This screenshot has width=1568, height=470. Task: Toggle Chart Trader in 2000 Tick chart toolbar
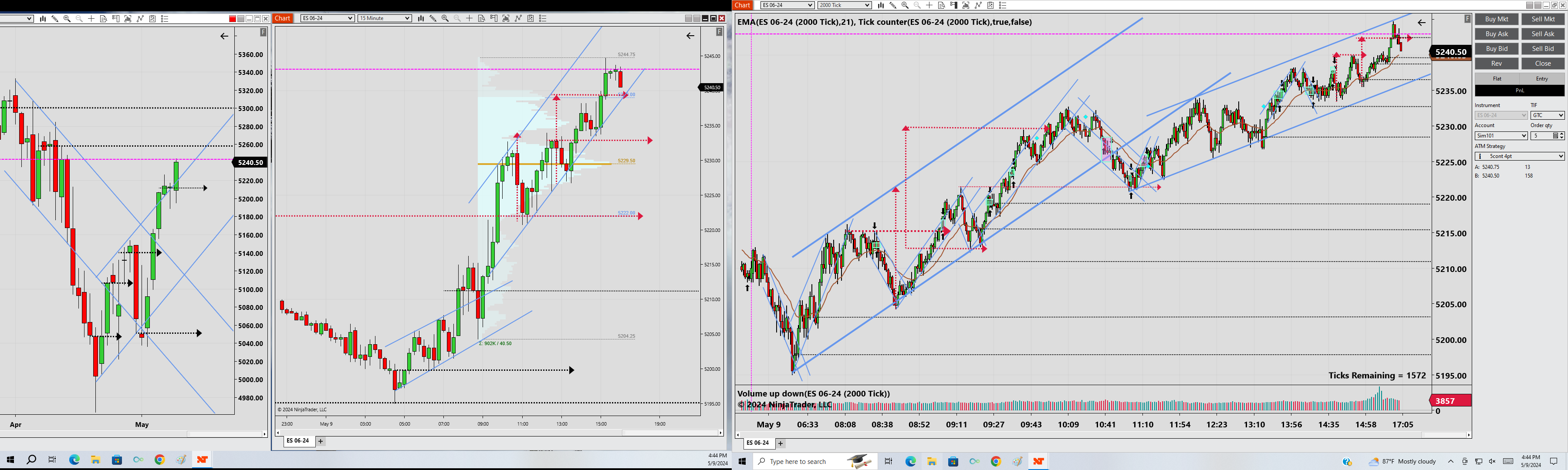pos(954,5)
